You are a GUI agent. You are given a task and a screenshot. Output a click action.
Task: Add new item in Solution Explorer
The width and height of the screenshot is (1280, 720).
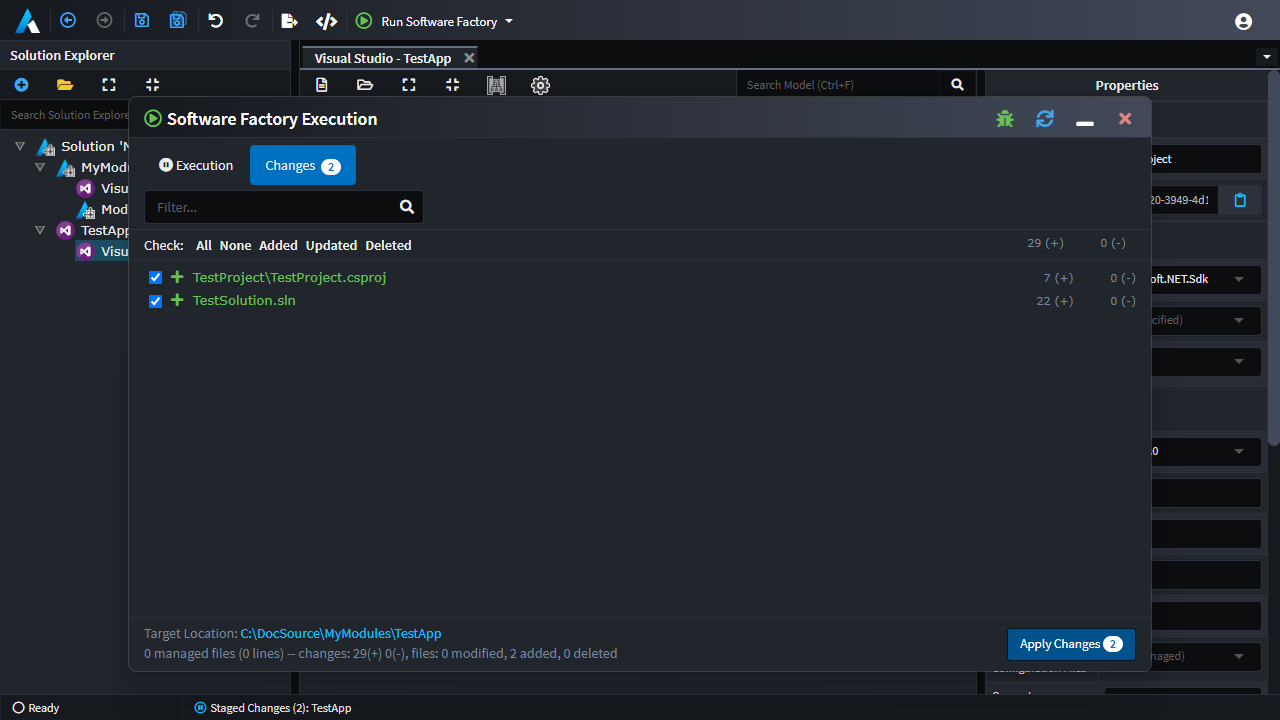click(x=21, y=85)
